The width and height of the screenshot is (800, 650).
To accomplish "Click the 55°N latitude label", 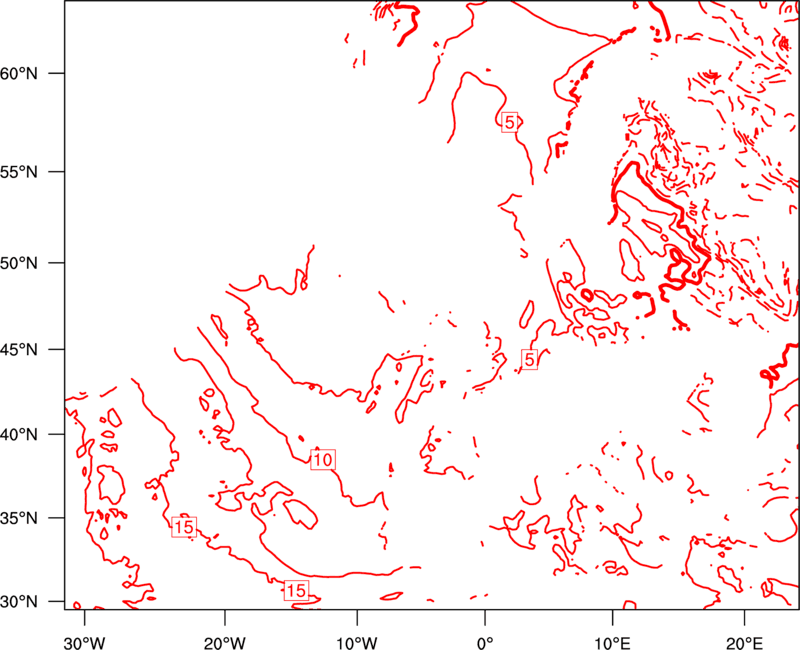I will tap(19, 172).
